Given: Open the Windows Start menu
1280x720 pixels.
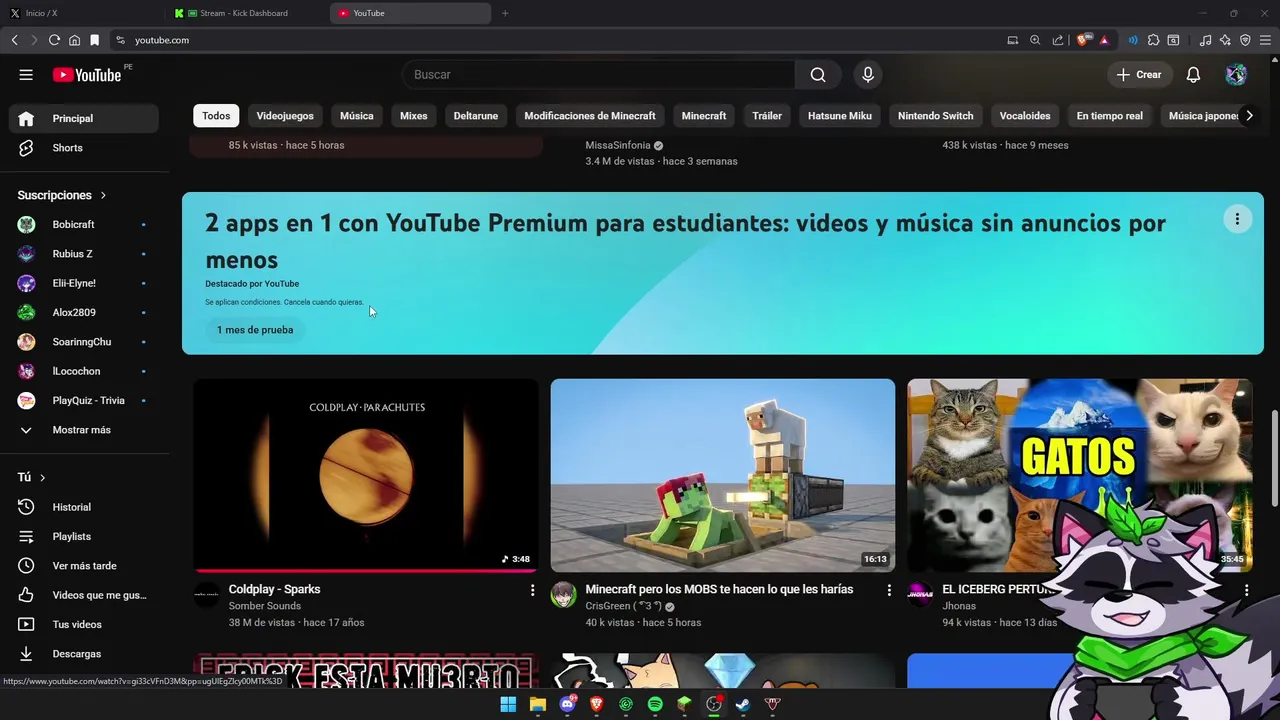Looking at the screenshot, I should pos(508,704).
